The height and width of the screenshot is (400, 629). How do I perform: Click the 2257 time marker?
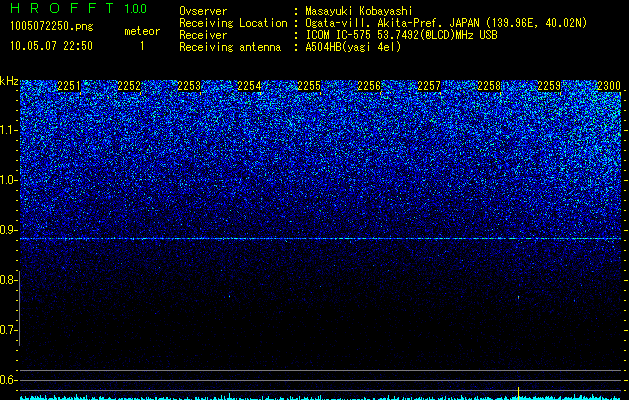tap(429, 86)
